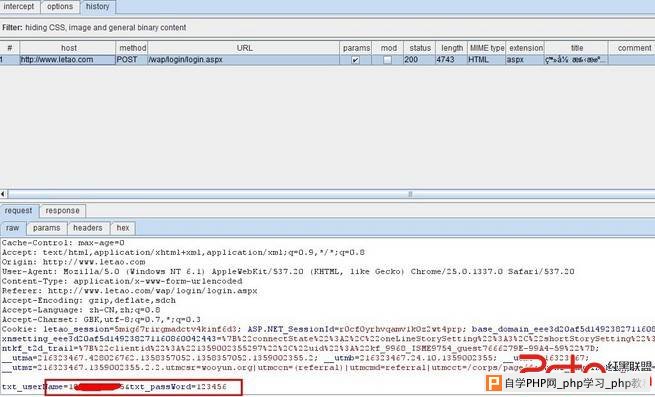Viewport: 655px width, 397px height.
Task: Sort by the URL column header
Action: point(244,48)
